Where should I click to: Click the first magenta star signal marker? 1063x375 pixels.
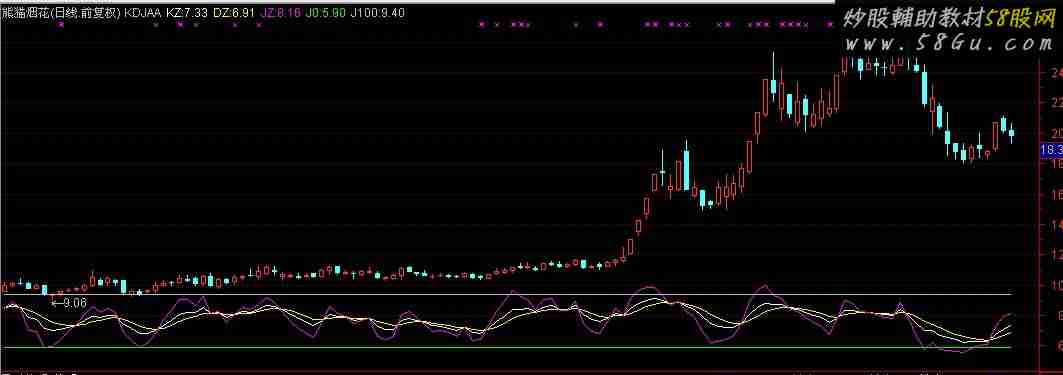(x=60, y=24)
